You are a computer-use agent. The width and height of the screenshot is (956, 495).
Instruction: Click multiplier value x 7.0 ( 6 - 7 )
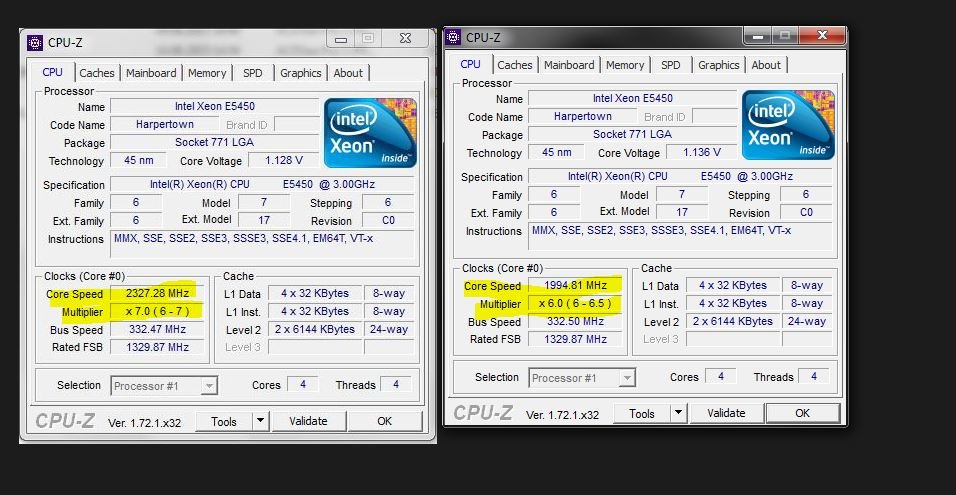tap(157, 312)
